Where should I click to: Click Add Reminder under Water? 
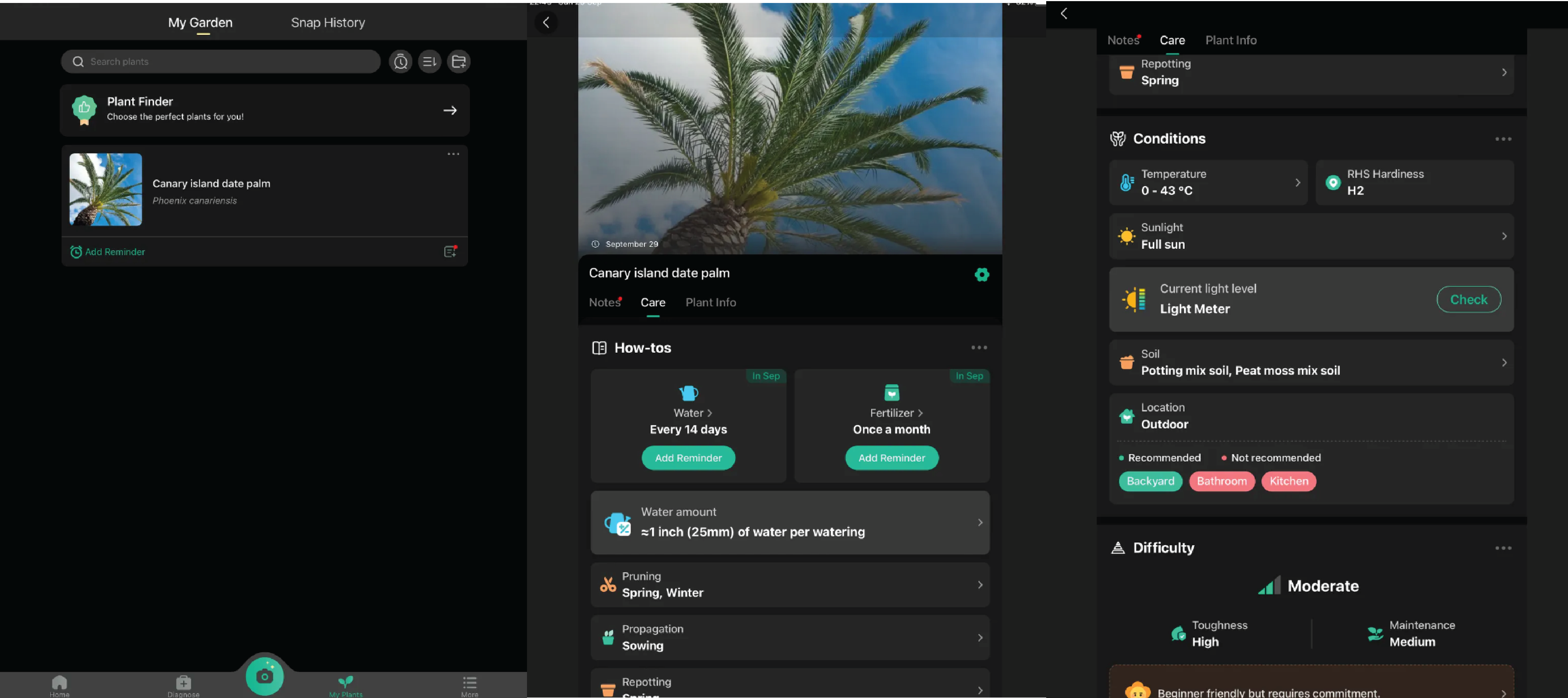(688, 458)
